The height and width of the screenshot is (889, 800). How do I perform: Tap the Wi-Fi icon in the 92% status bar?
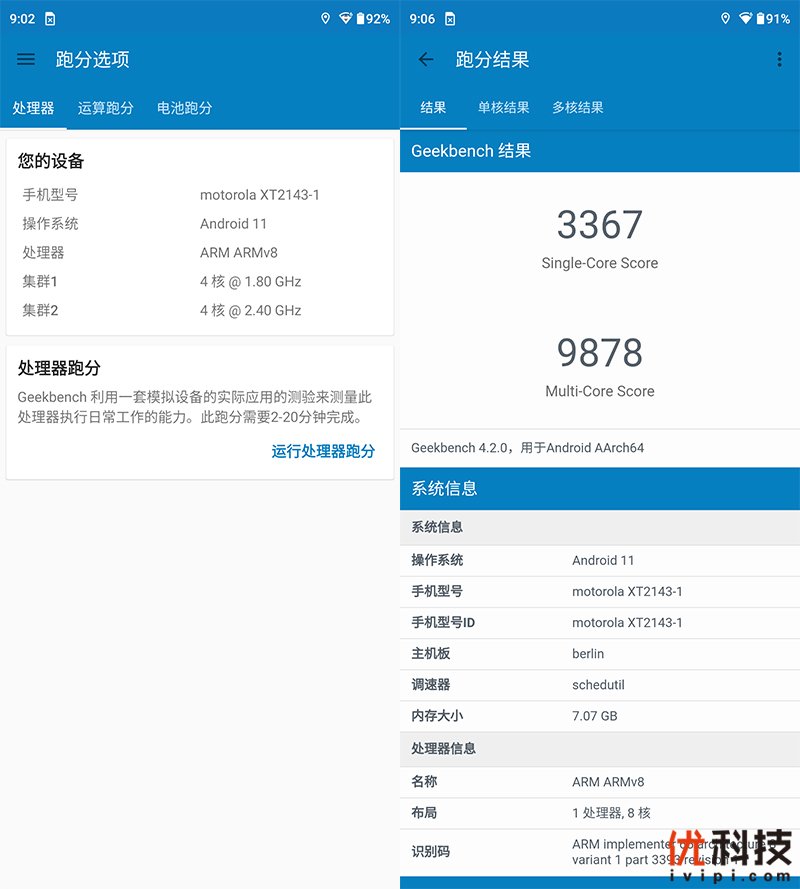click(x=345, y=19)
